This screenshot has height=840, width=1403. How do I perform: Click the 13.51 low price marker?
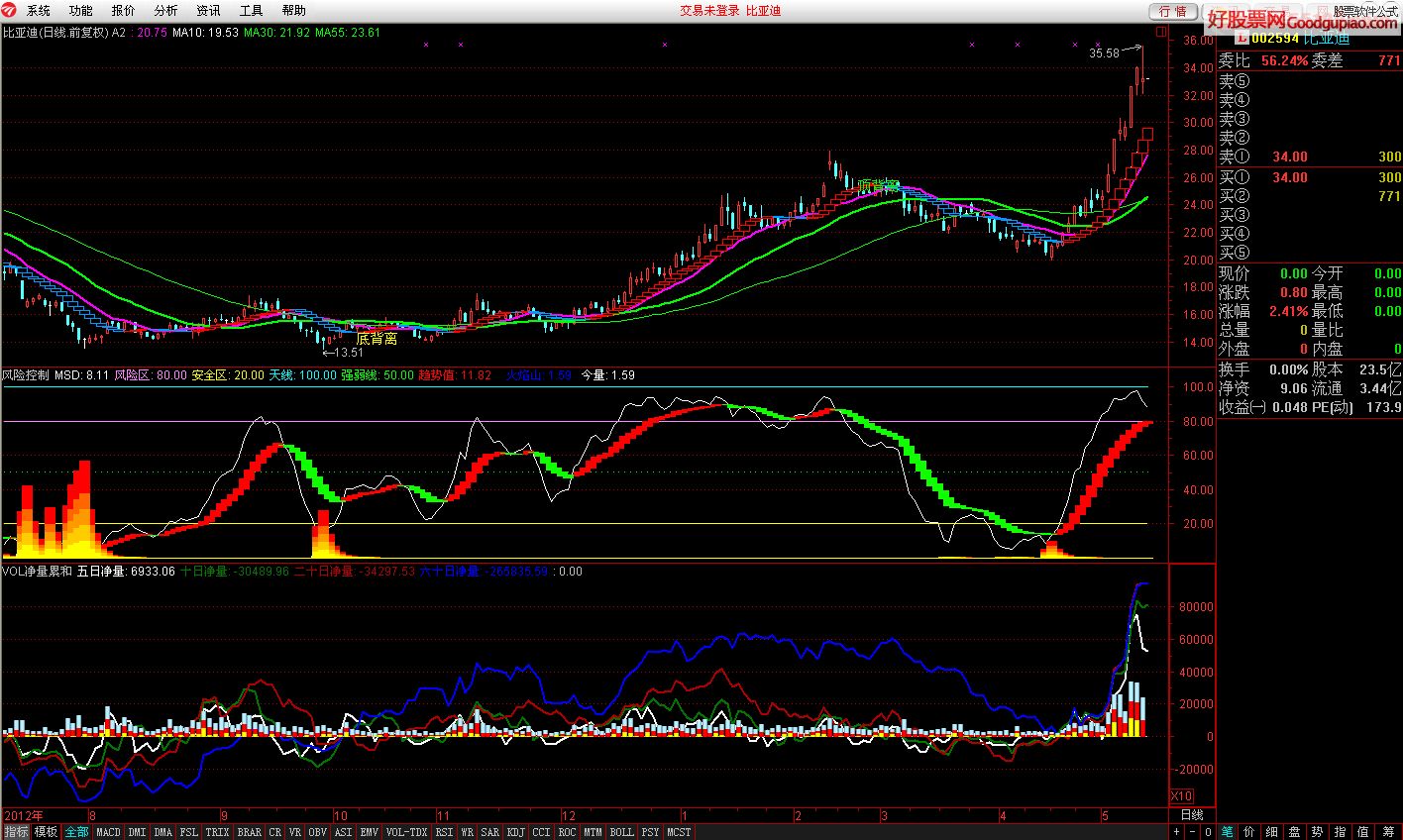click(349, 353)
